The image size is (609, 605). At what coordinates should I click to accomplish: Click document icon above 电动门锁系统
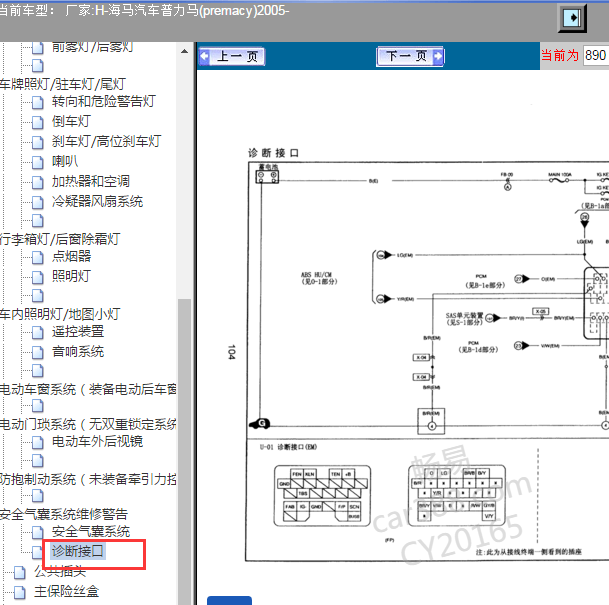[x=38, y=406]
